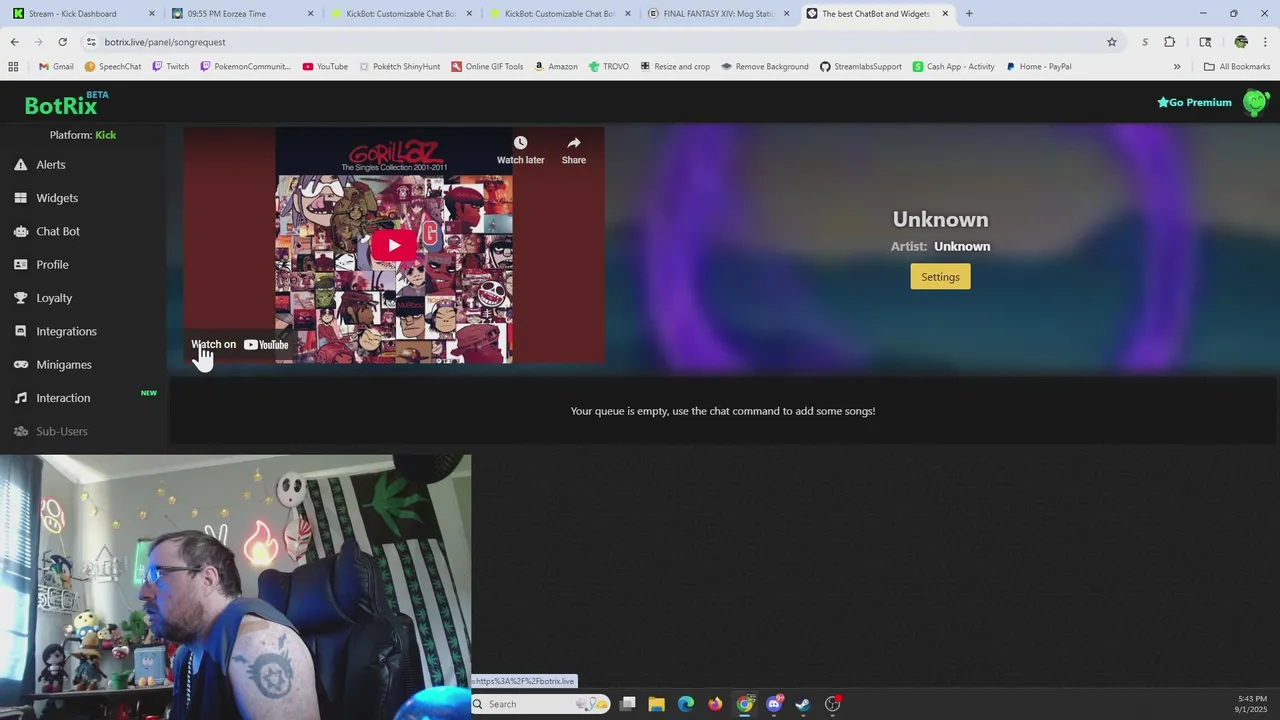Click Windows taskbar Search box
The width and height of the screenshot is (1280, 720).
tap(540, 704)
